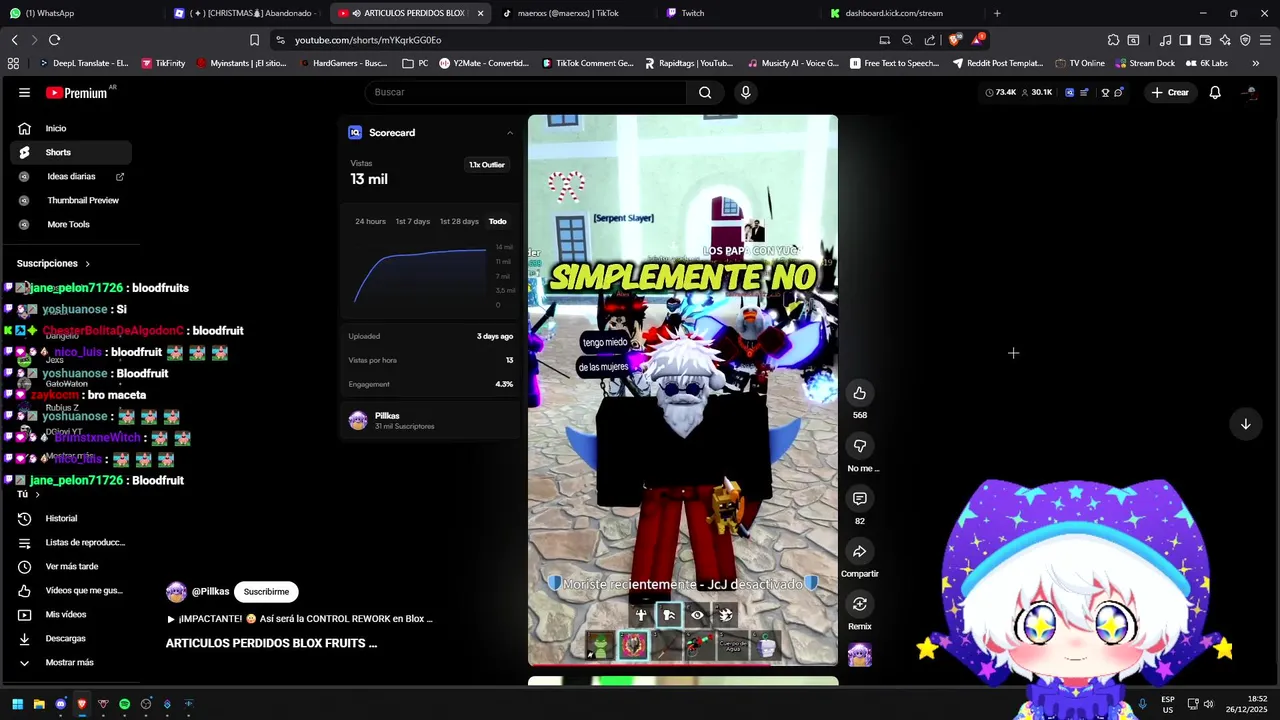This screenshot has width=1280, height=720.
Task: Click the Suscribirme button
Action: 266,591
